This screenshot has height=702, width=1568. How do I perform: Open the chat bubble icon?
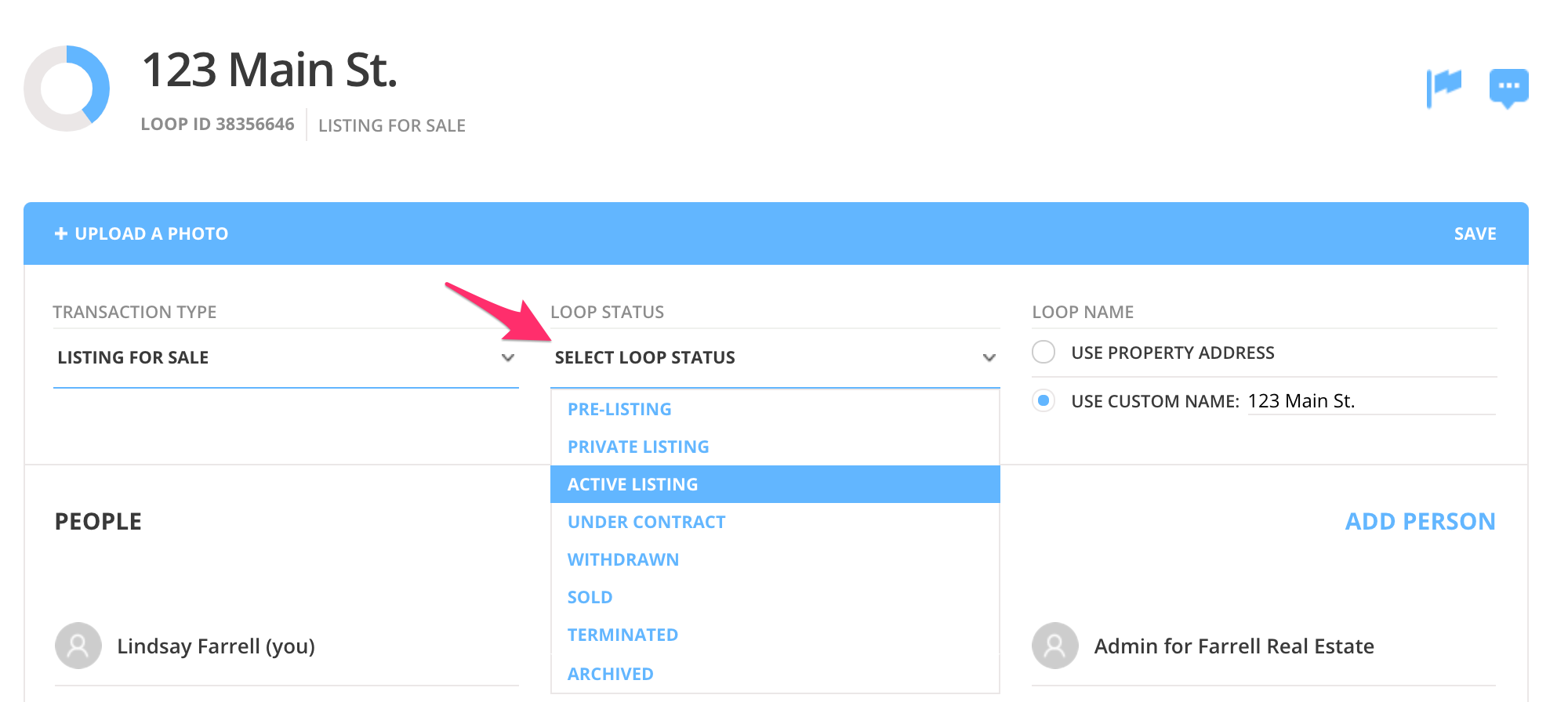[1508, 86]
